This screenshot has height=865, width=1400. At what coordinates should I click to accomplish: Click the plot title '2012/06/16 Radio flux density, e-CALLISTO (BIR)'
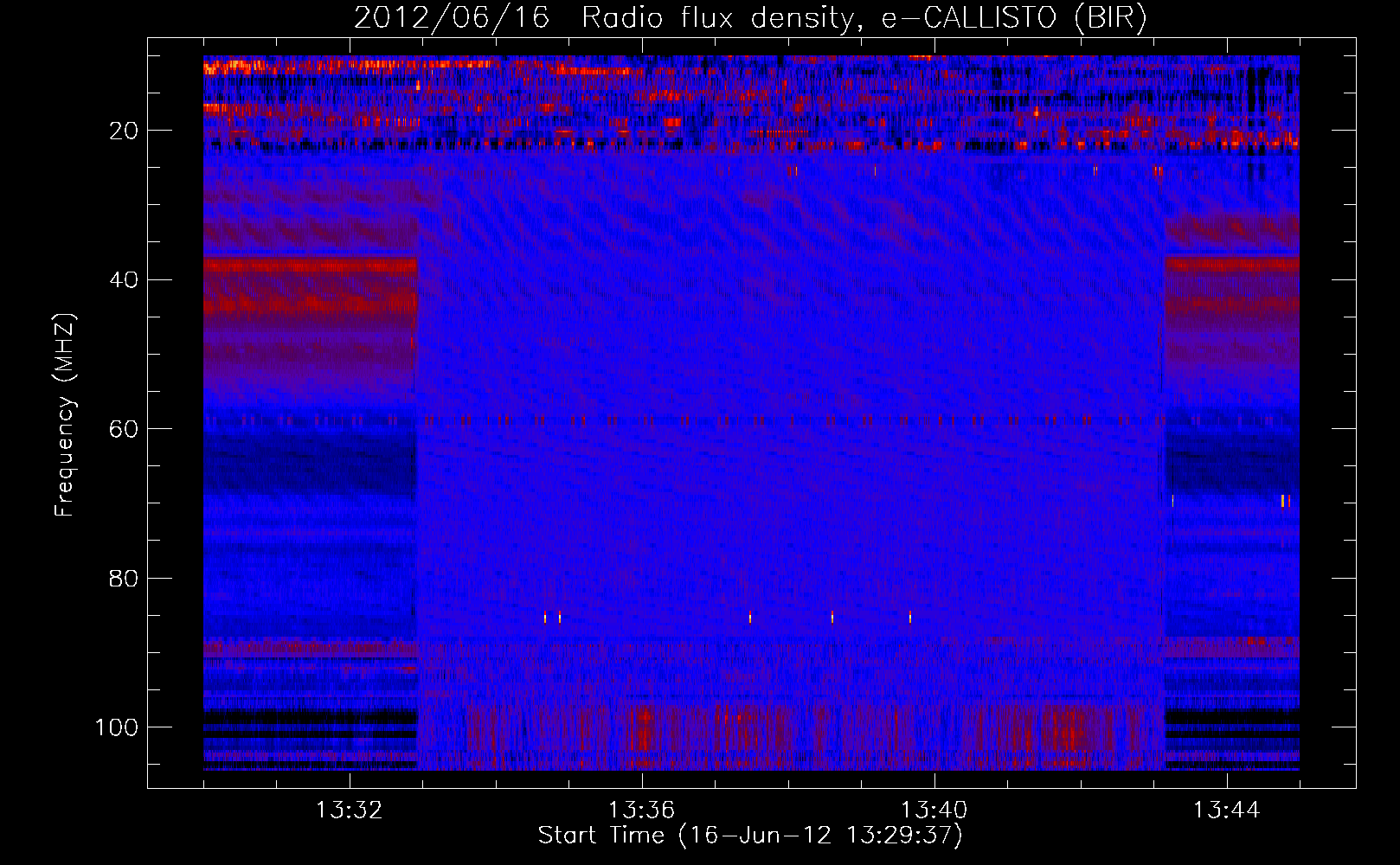750,18
